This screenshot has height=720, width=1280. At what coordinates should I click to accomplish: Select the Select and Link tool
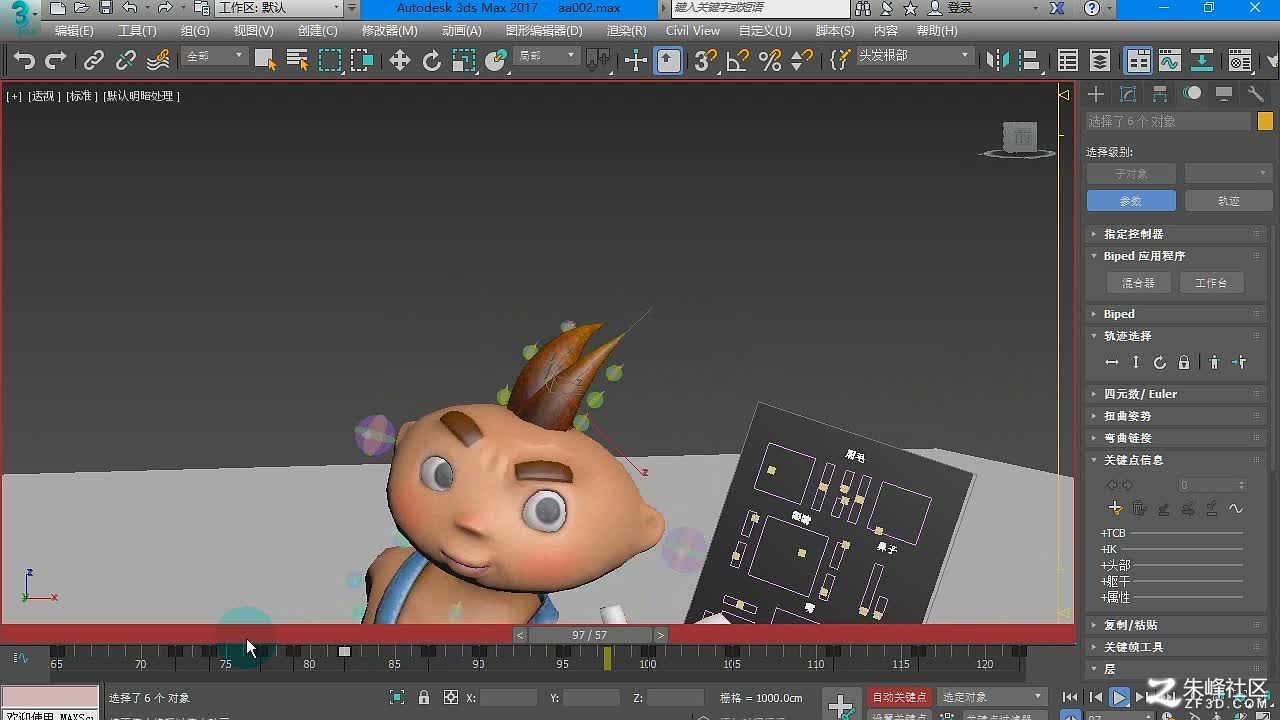[93, 61]
